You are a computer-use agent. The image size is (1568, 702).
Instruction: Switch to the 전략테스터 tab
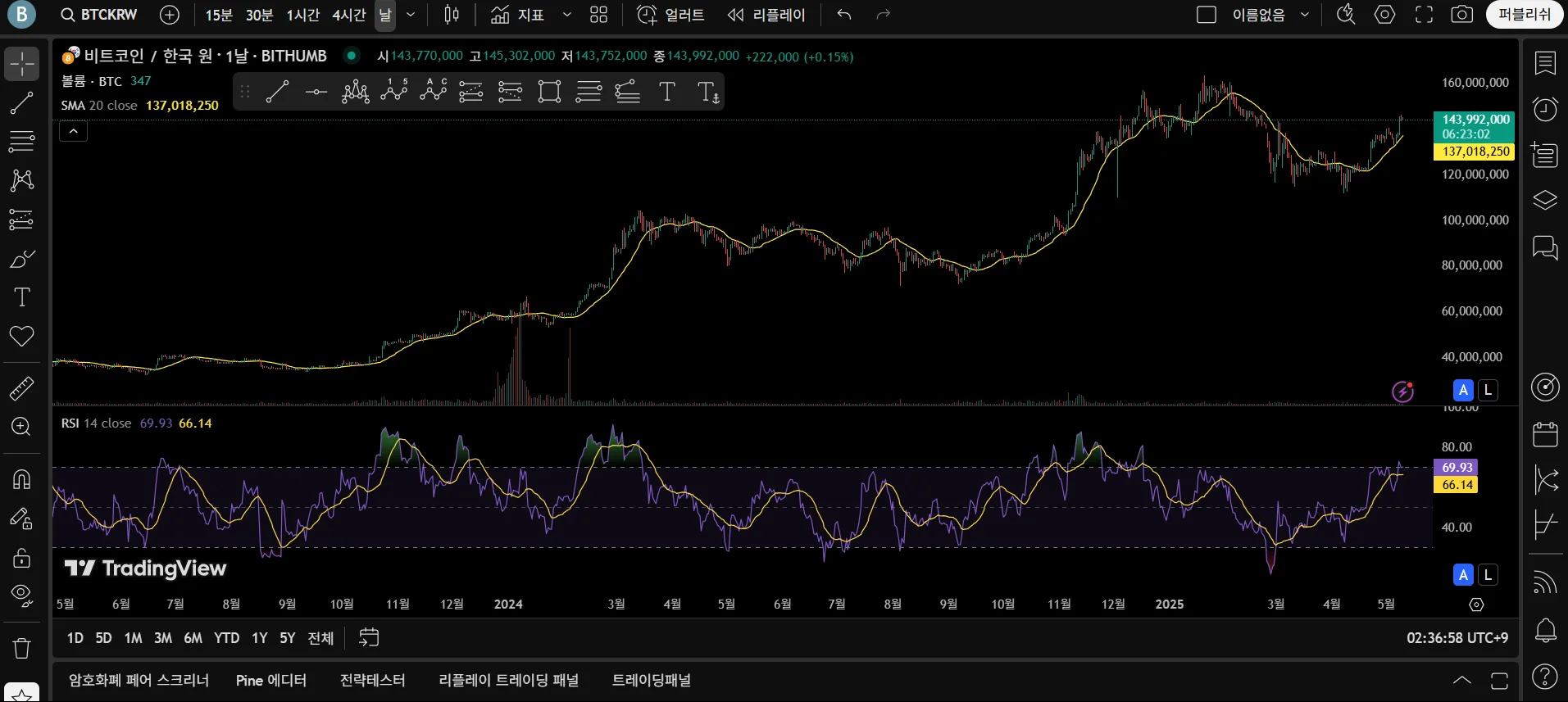point(372,681)
